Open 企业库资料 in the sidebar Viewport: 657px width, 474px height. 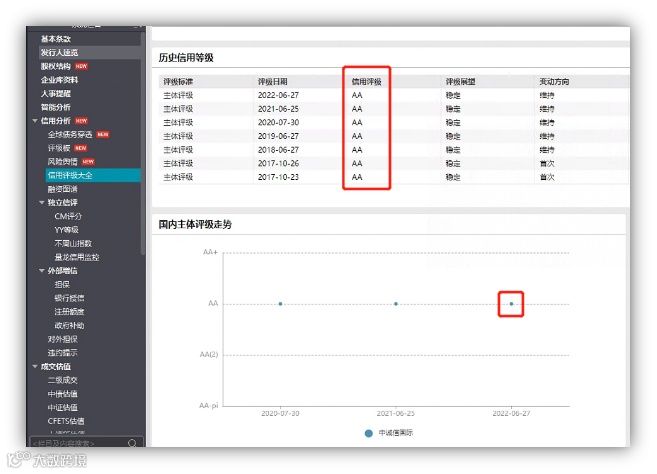click(x=59, y=80)
